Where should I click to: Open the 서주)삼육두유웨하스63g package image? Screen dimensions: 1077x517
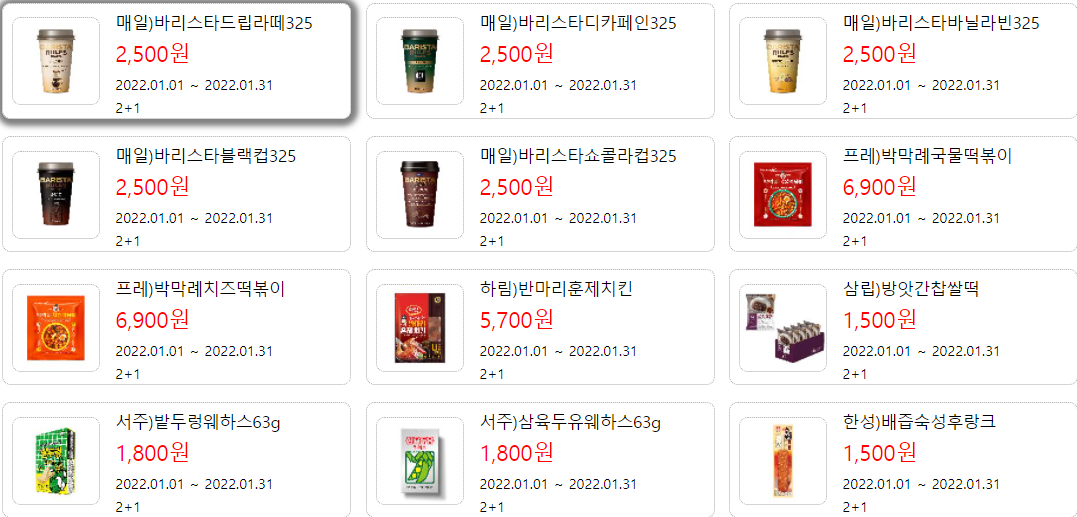tap(420, 461)
